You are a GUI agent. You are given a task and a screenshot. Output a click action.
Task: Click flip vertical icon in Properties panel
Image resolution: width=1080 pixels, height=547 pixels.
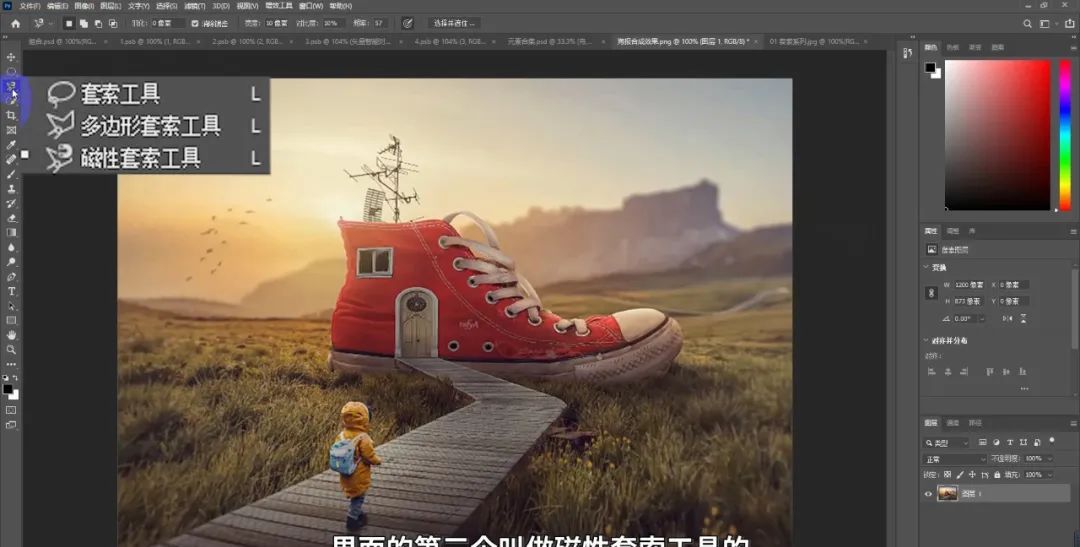[1024, 318]
